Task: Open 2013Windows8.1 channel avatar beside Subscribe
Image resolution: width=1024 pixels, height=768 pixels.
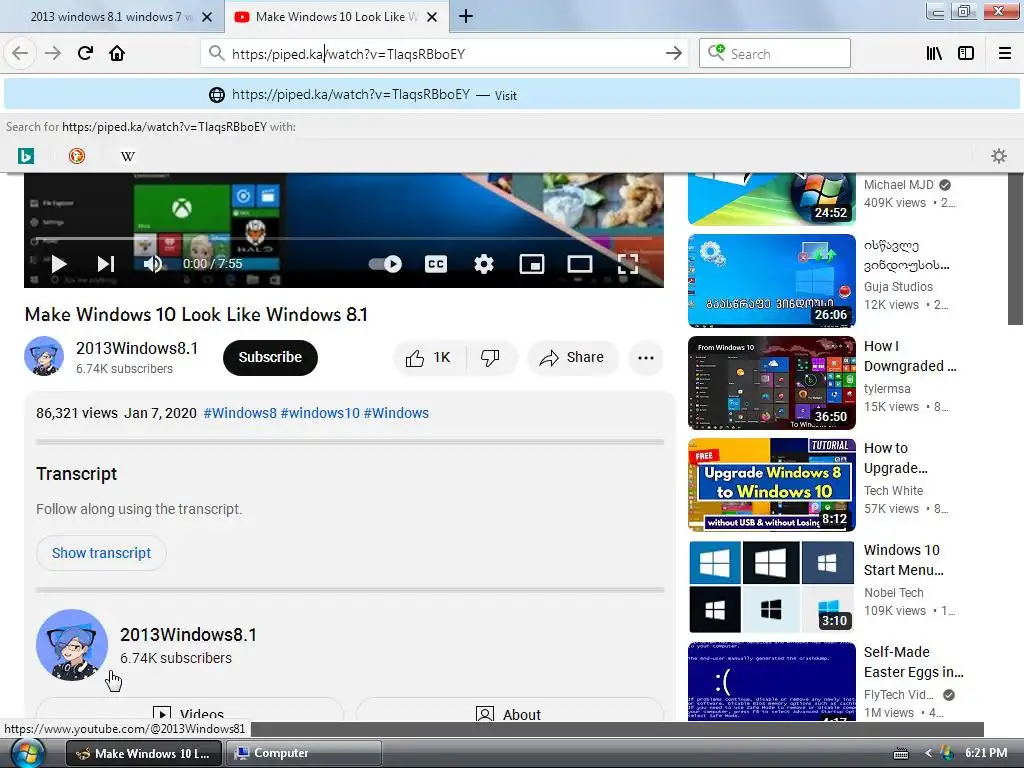Action: point(44,356)
